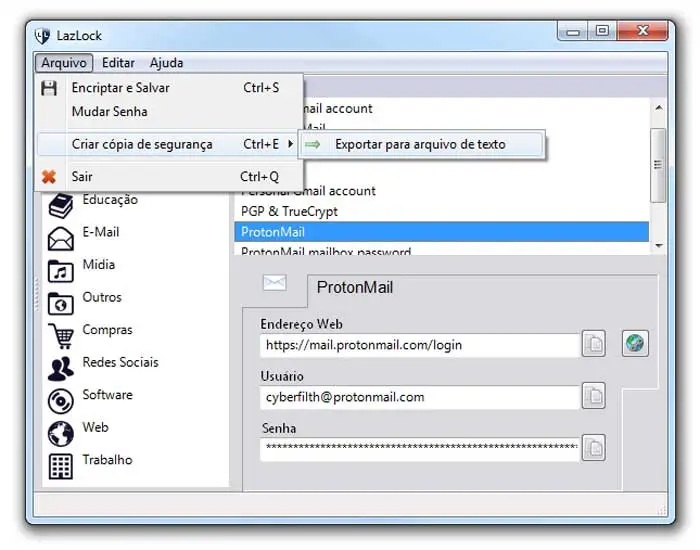Click the ProtonMail entry envelope icon

pos(275,282)
